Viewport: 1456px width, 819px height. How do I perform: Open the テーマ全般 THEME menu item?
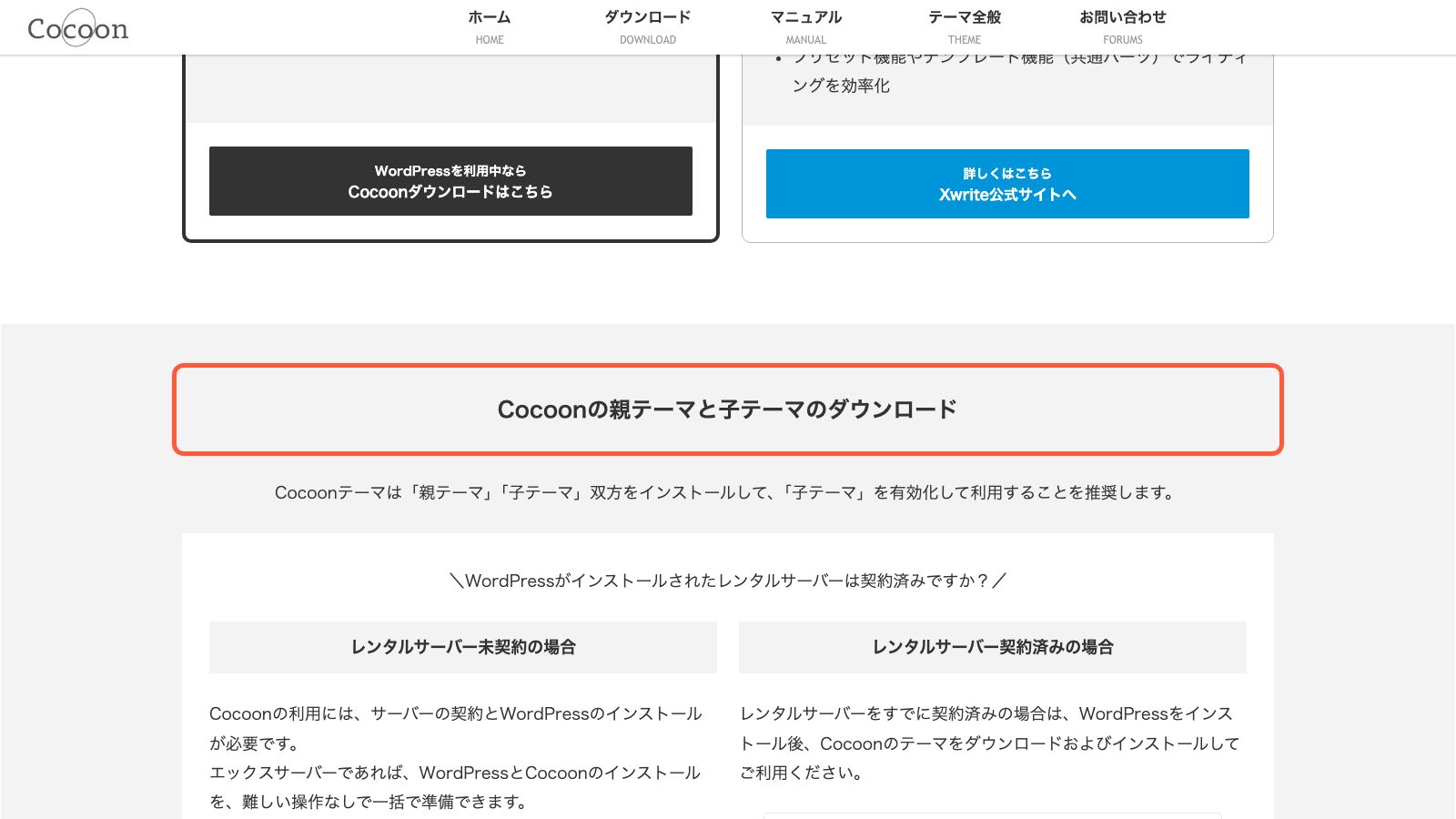coord(965,27)
